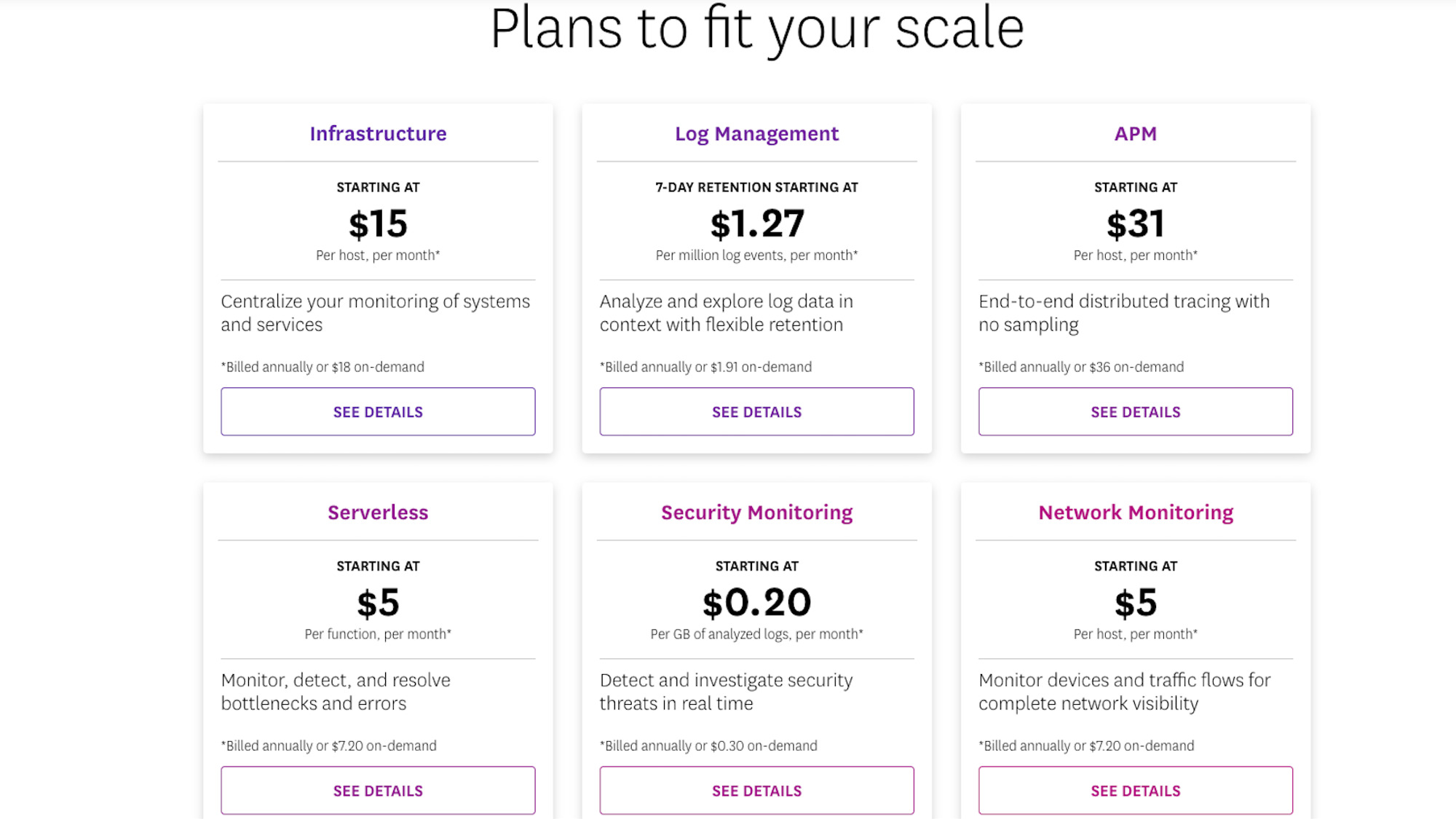Open the Infrastructure plan title
Screen dimensions: 1456x819
(378, 133)
